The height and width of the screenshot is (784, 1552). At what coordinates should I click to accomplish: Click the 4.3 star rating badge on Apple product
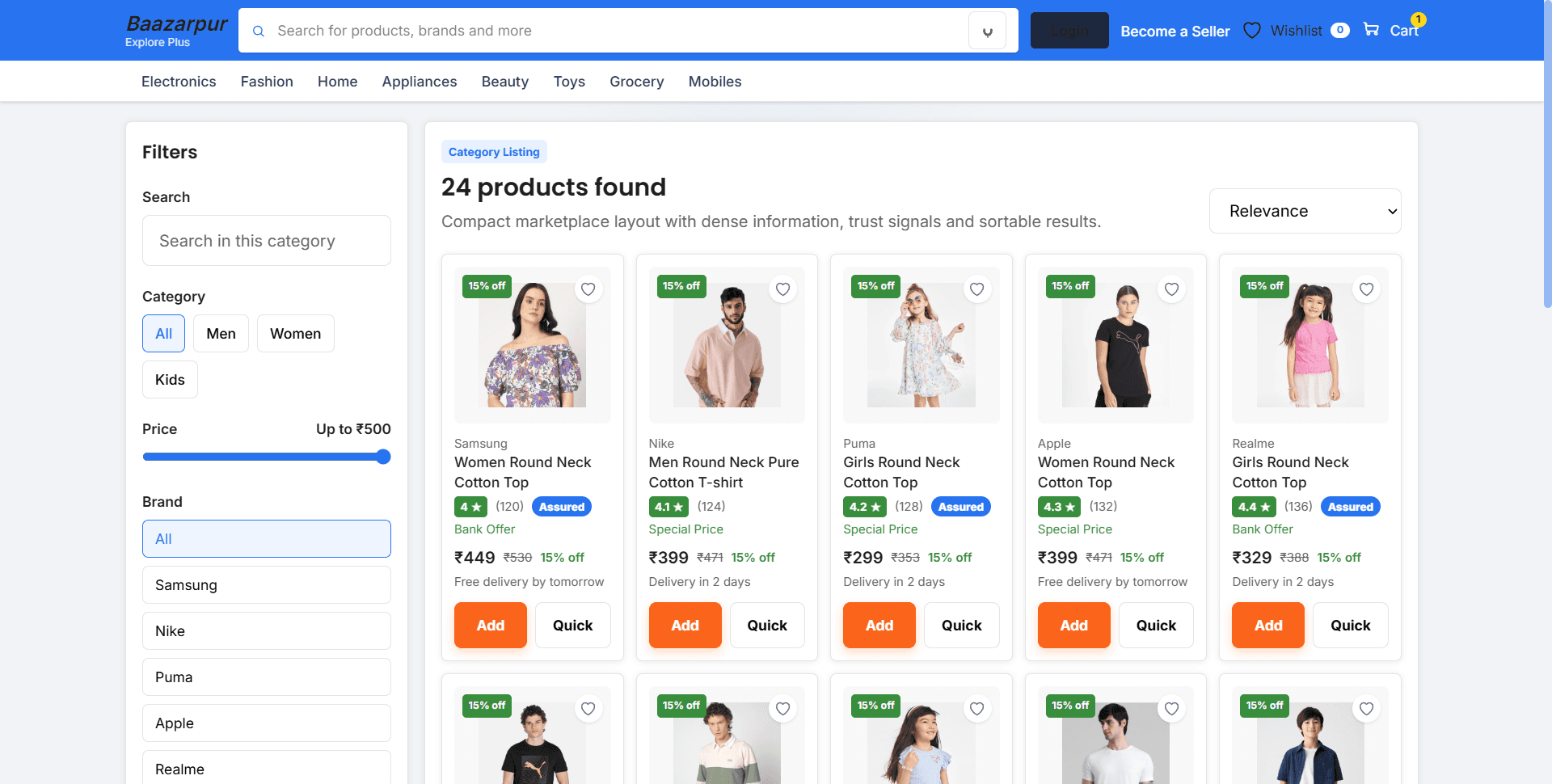pos(1059,507)
